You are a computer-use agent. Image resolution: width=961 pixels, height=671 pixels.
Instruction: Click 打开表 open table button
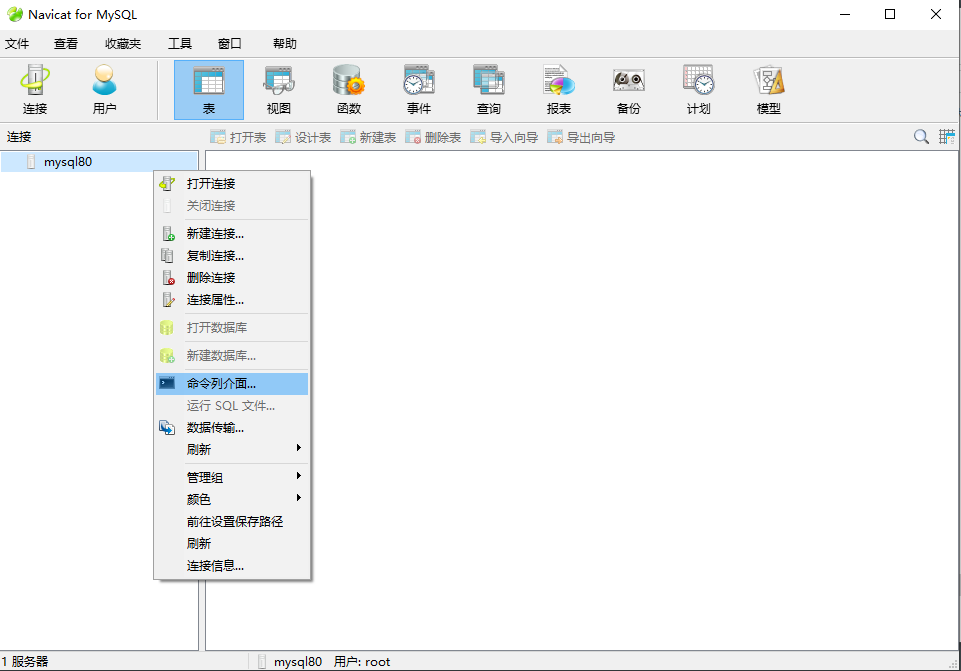[x=238, y=137]
